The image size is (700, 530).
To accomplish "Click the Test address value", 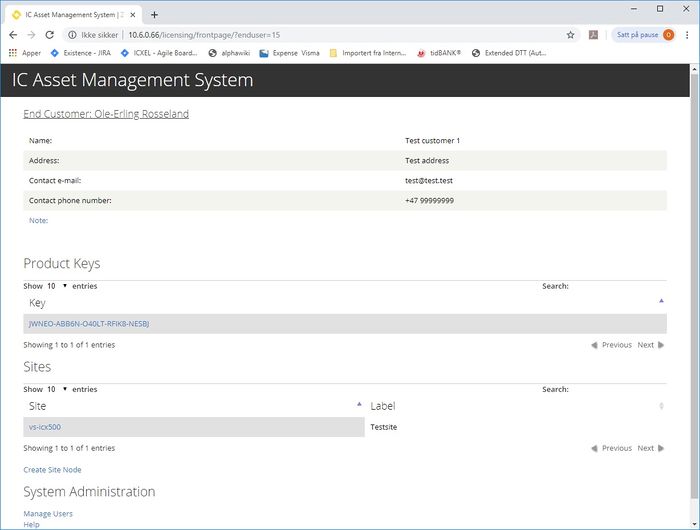I will point(427,160).
